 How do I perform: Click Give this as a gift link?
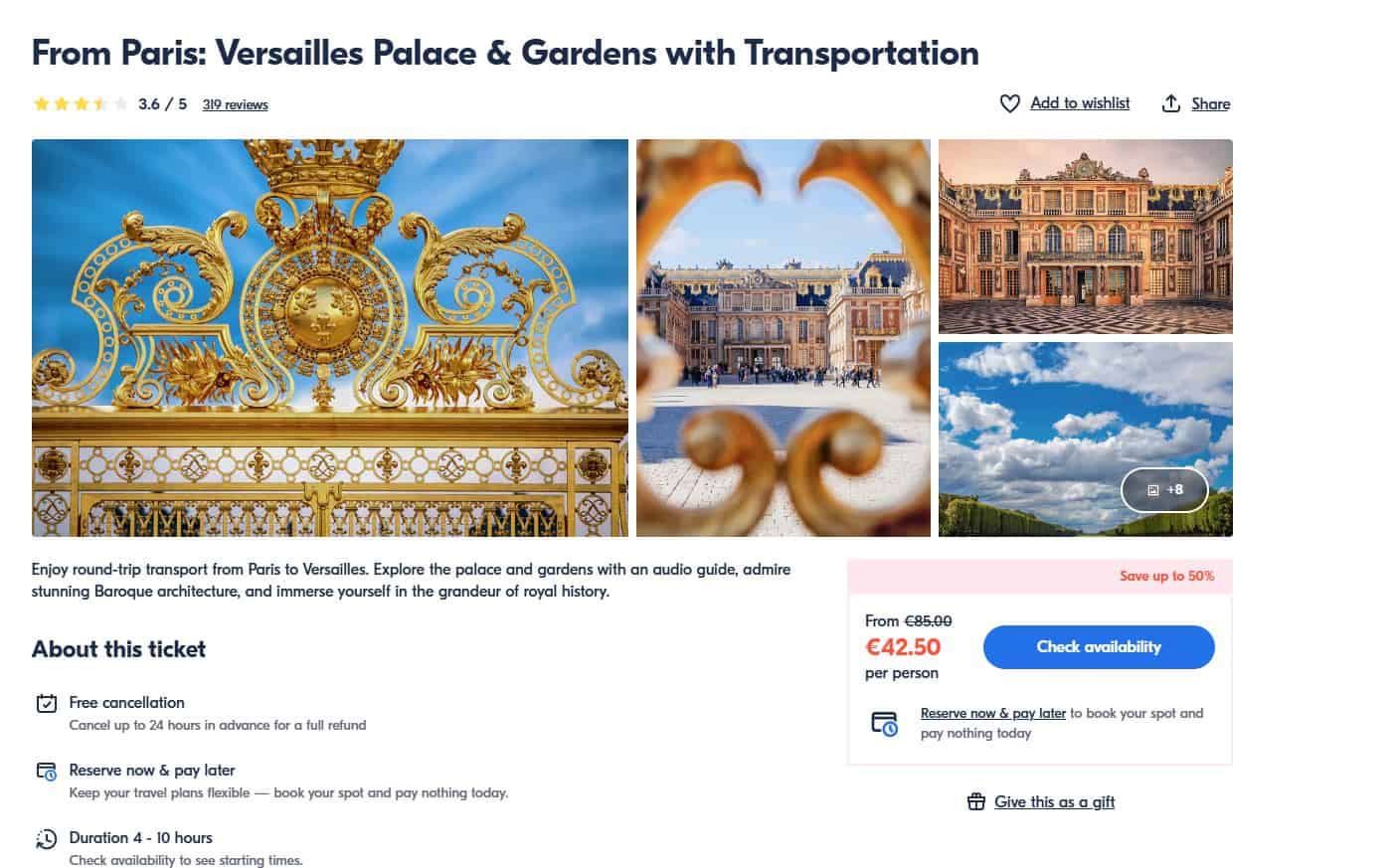coord(1054,802)
